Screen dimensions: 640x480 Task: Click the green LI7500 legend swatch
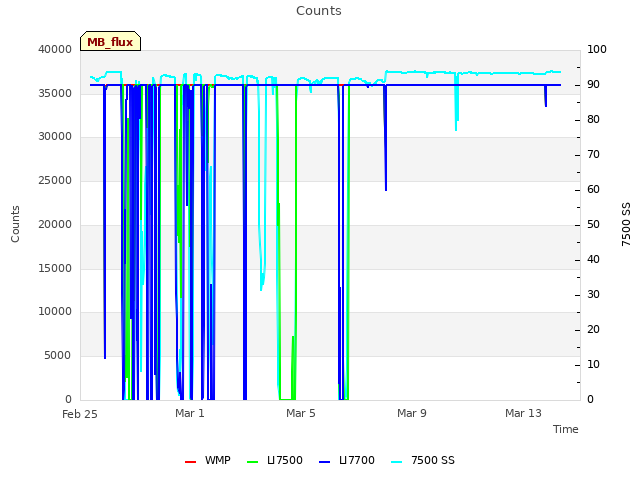(x=253, y=462)
